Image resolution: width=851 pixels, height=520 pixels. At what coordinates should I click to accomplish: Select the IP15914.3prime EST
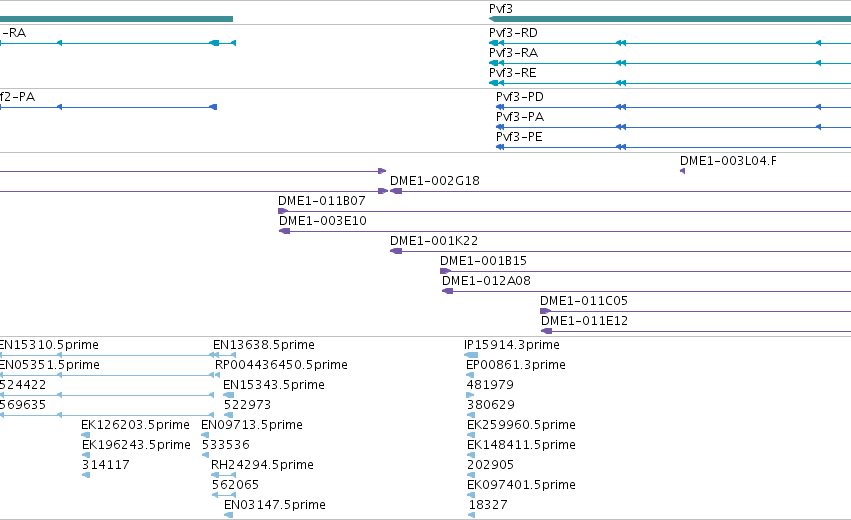point(511,345)
